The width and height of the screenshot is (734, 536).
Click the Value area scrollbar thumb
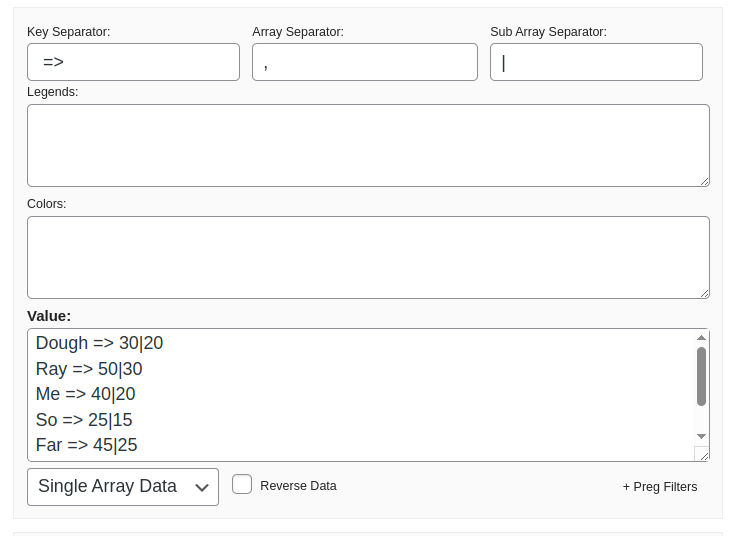pyautogui.click(x=701, y=376)
